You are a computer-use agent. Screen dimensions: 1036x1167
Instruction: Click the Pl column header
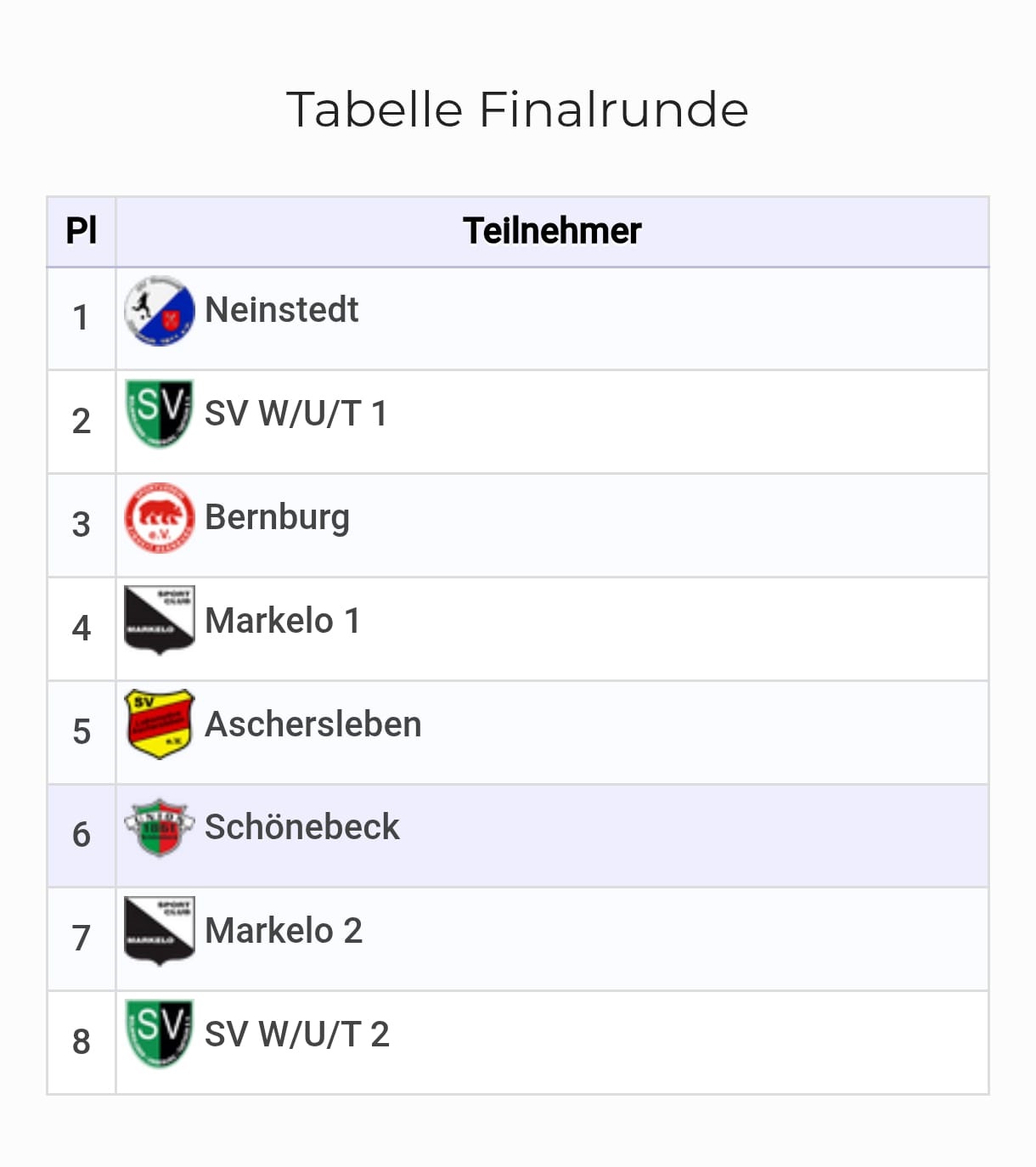coord(82,231)
